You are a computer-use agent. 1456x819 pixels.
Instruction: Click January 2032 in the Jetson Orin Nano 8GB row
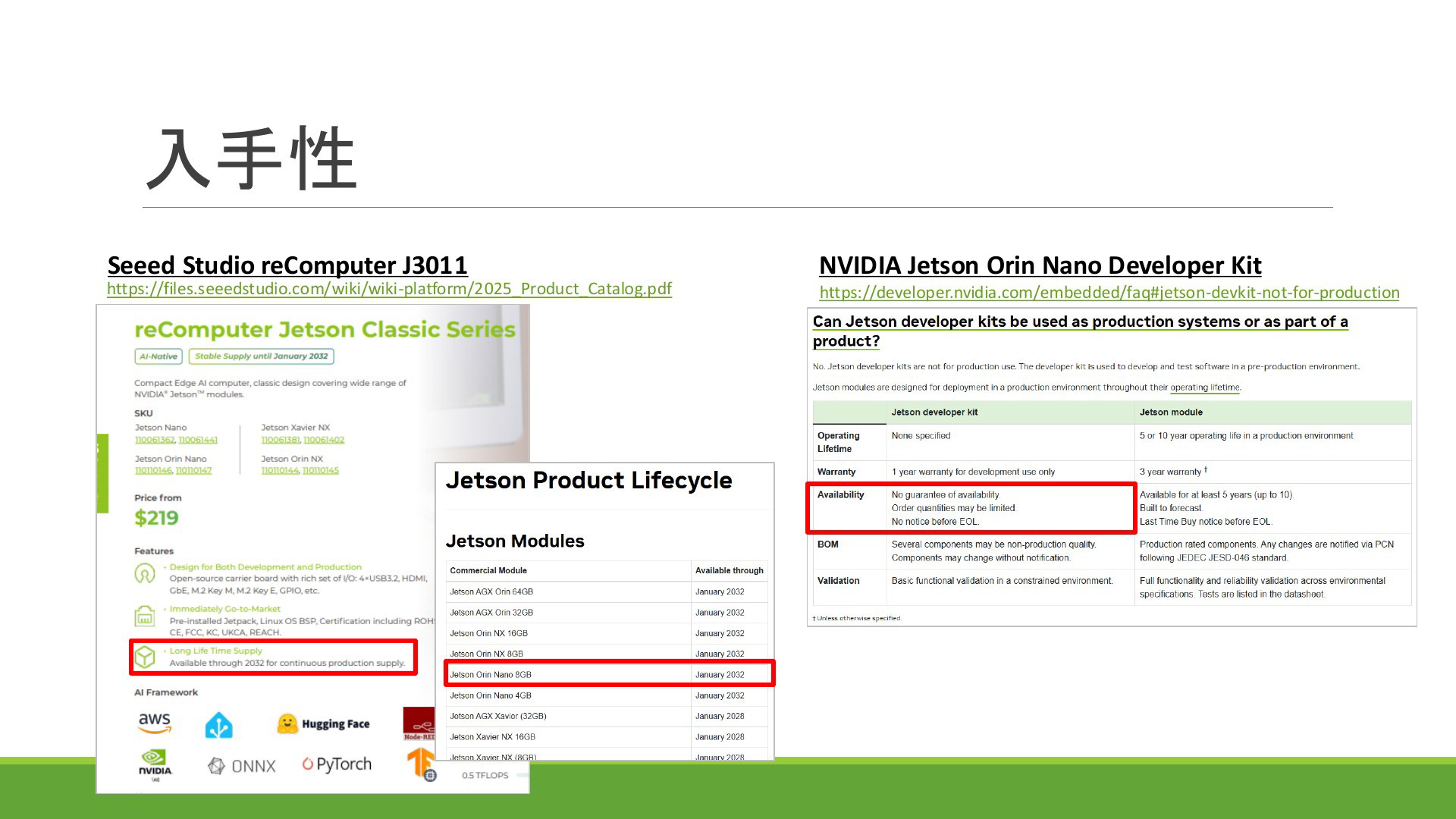click(x=720, y=675)
